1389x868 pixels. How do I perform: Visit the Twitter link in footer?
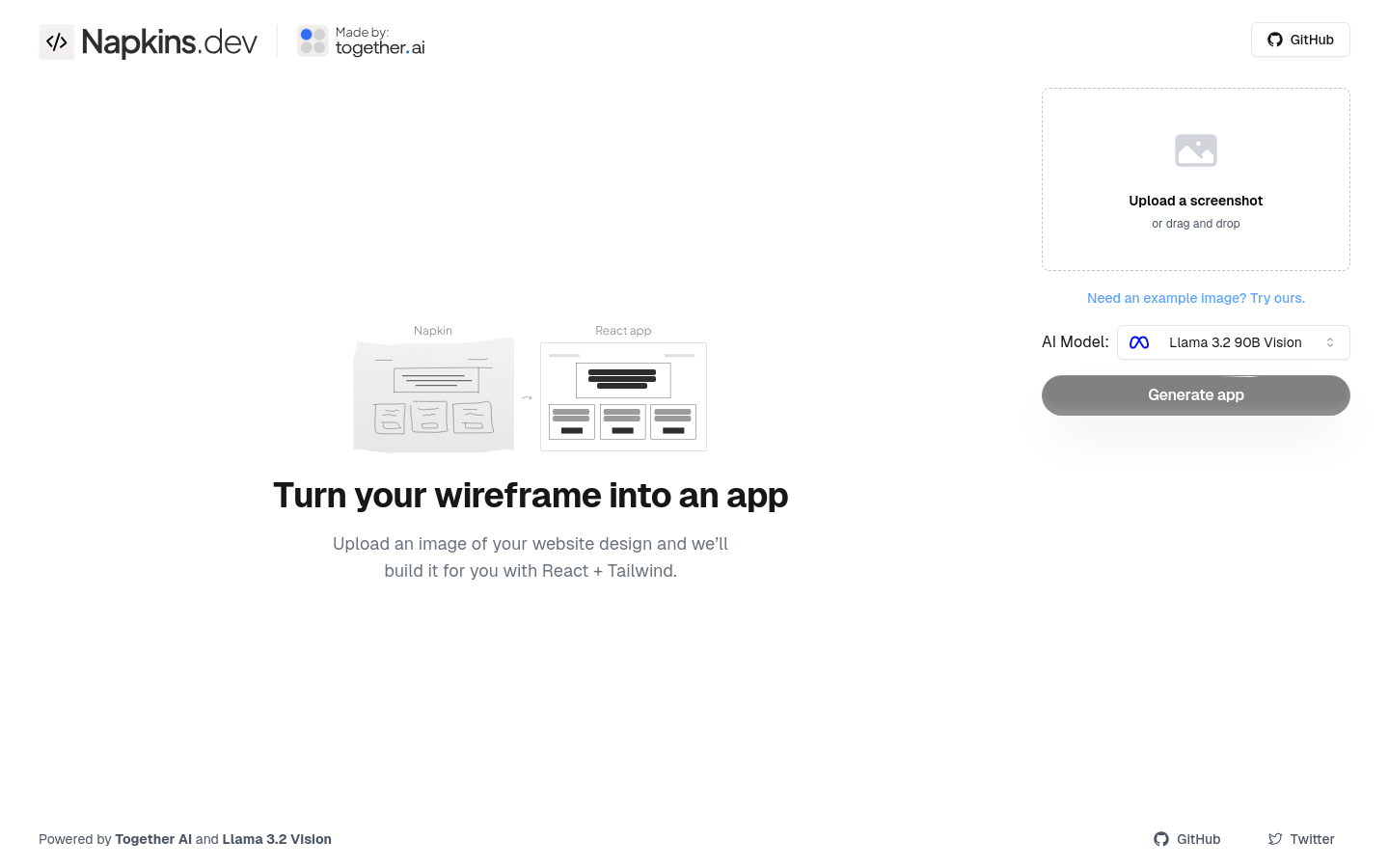tap(1312, 839)
